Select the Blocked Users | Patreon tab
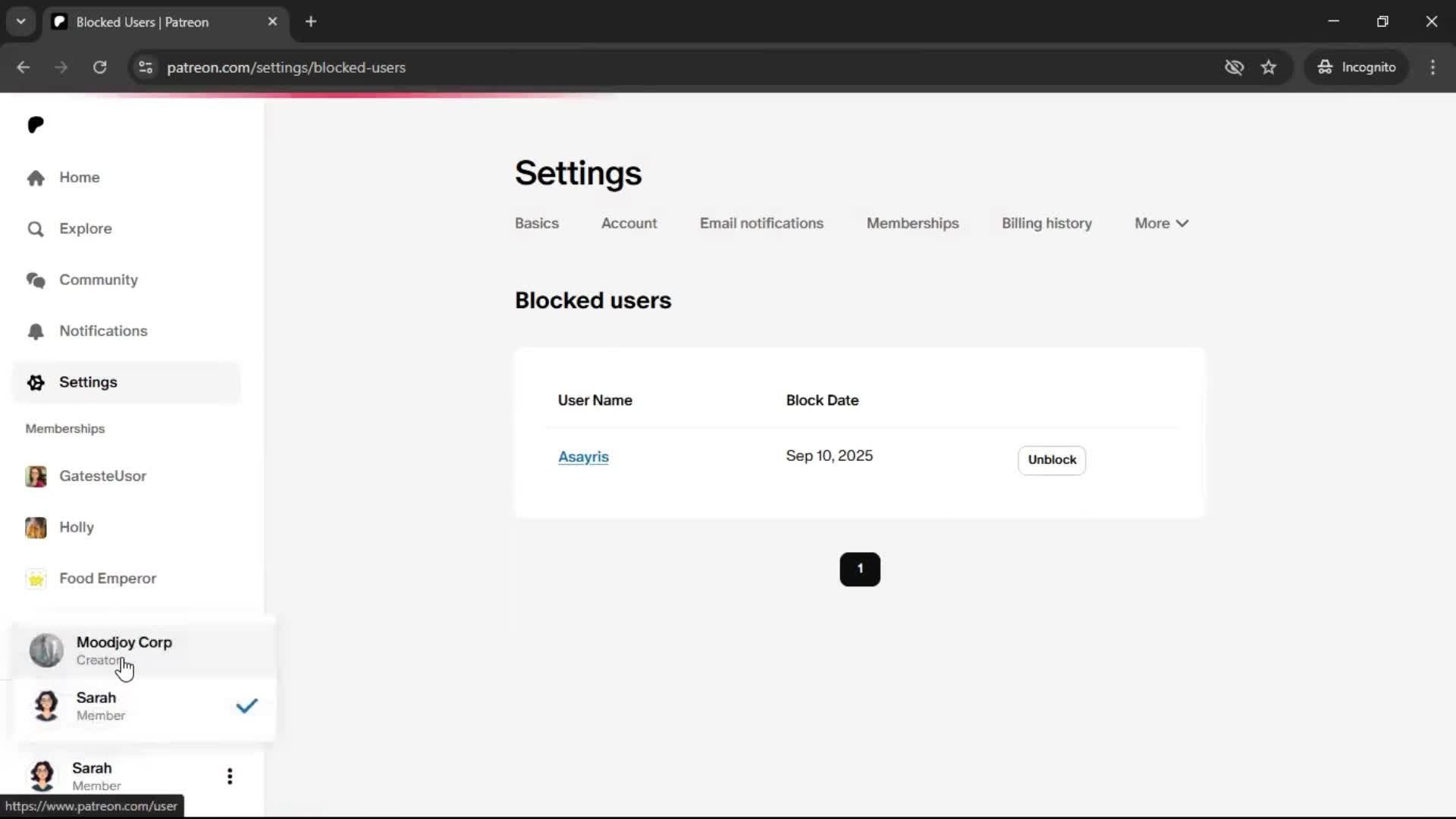 point(165,22)
